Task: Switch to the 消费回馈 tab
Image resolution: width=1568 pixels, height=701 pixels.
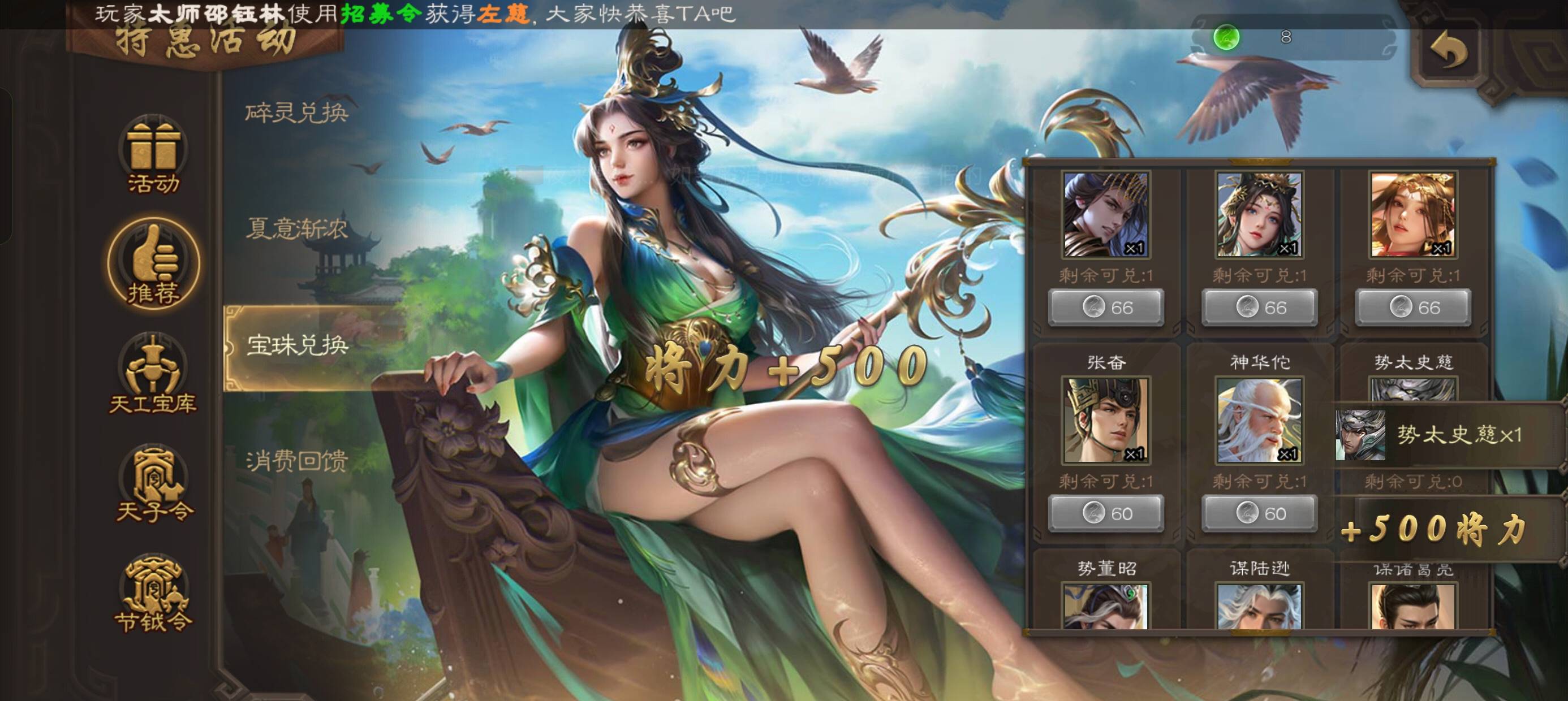Action: pyautogui.click(x=296, y=461)
